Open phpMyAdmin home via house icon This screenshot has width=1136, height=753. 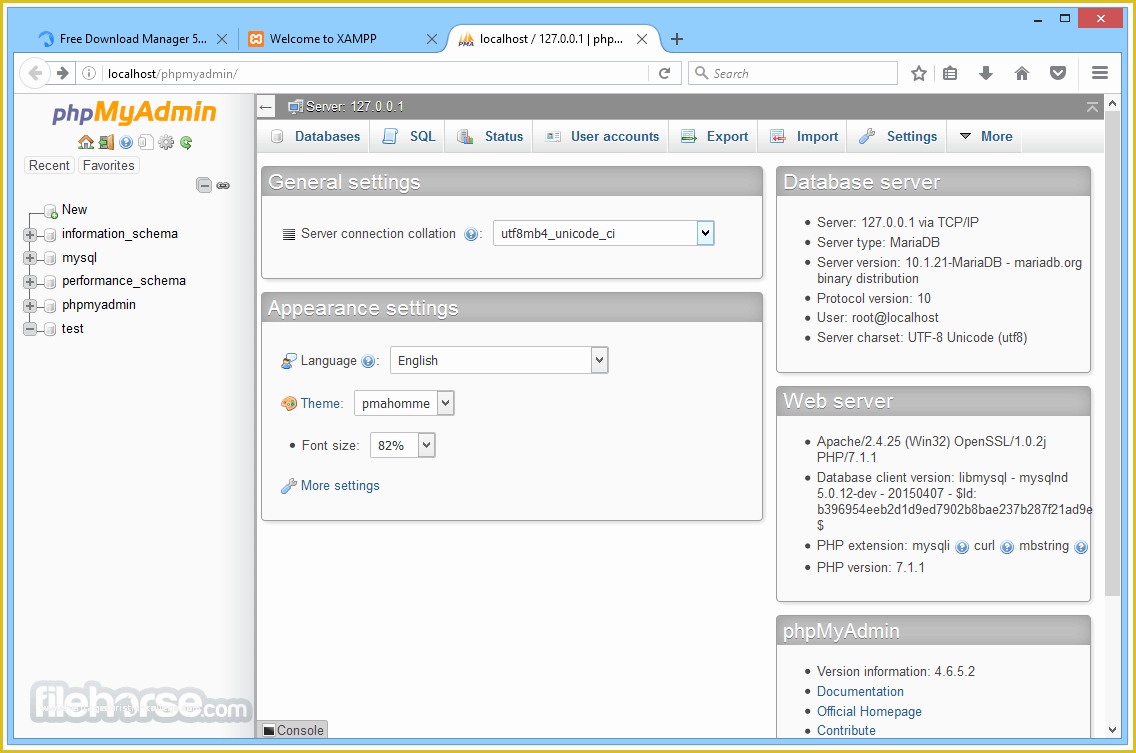click(85, 142)
